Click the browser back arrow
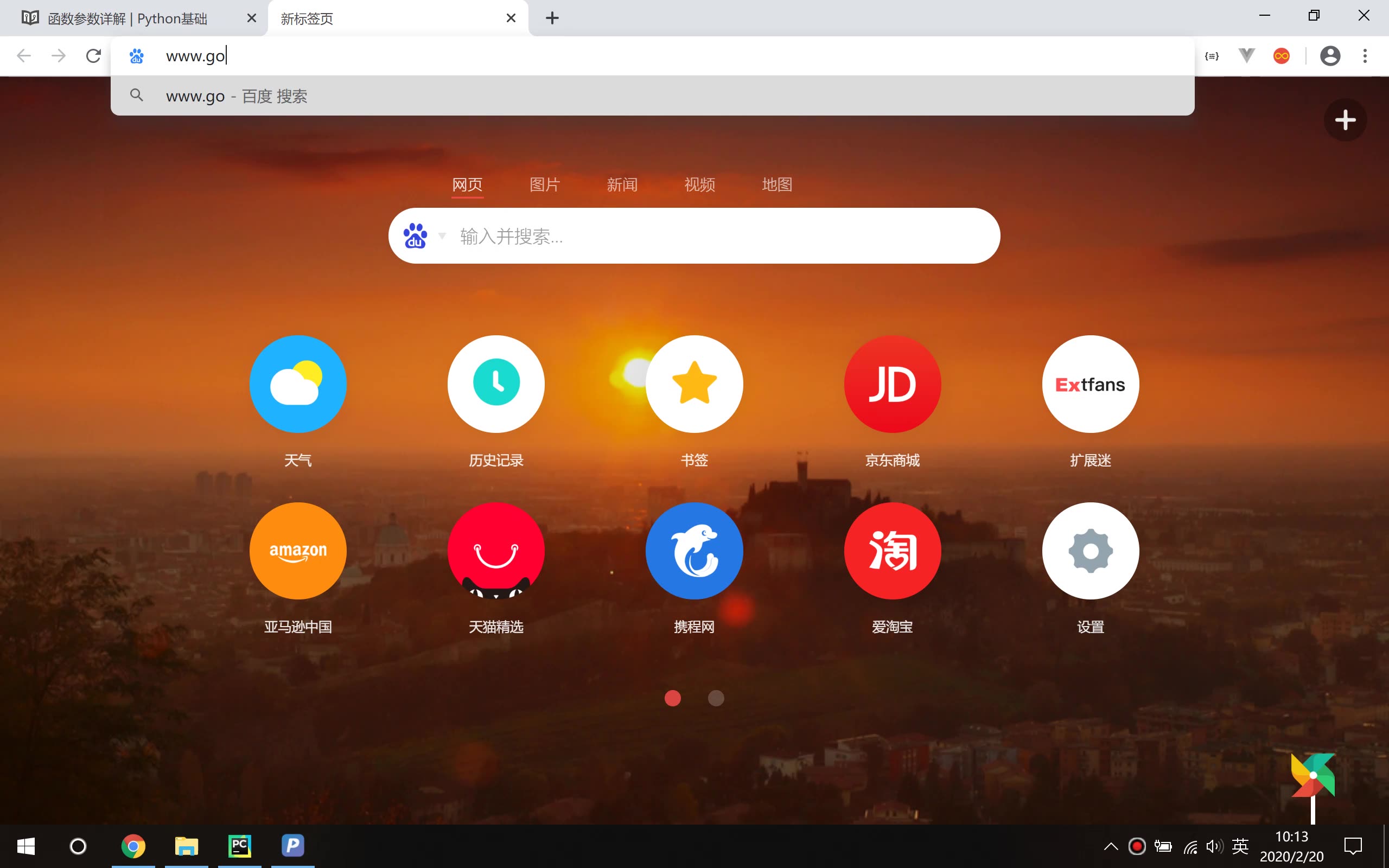This screenshot has width=1389, height=868. click(23, 56)
